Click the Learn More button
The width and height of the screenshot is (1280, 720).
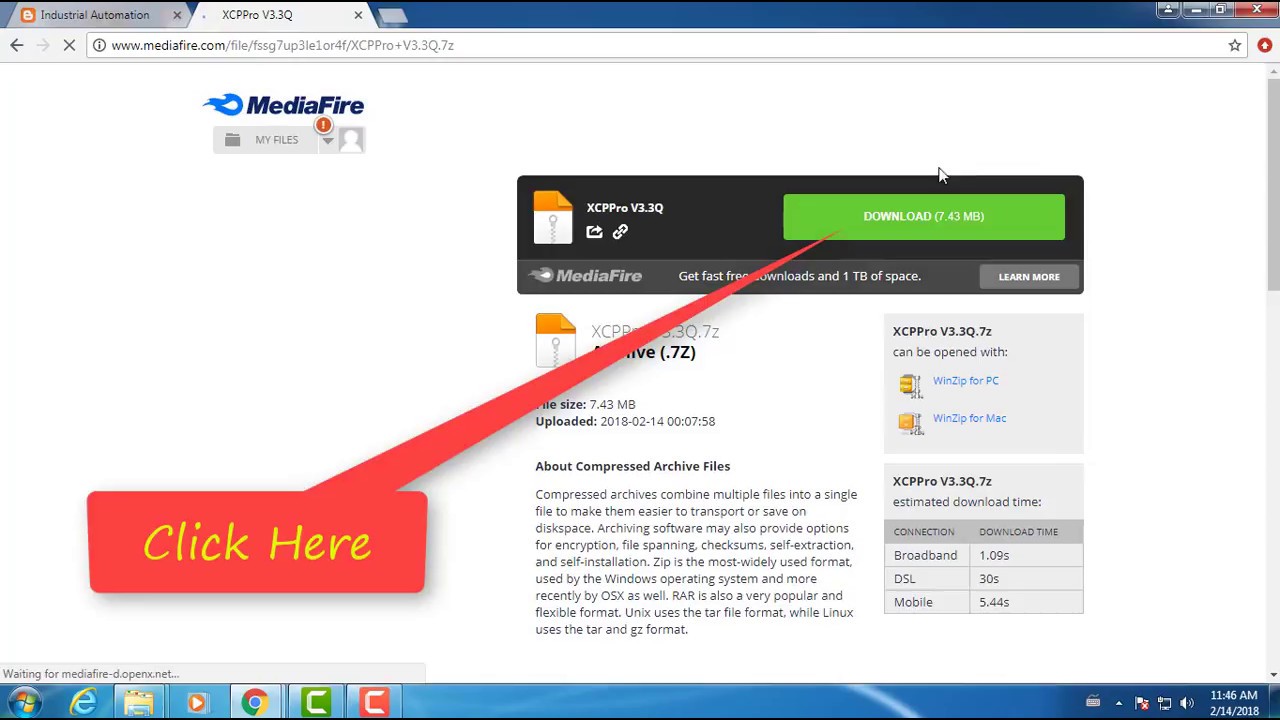point(1029,277)
